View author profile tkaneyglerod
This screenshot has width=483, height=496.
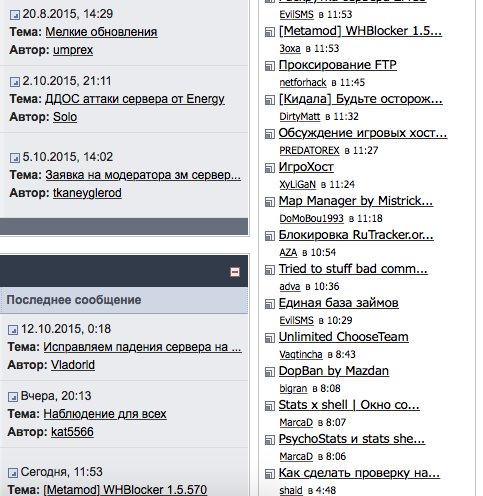[87, 193]
